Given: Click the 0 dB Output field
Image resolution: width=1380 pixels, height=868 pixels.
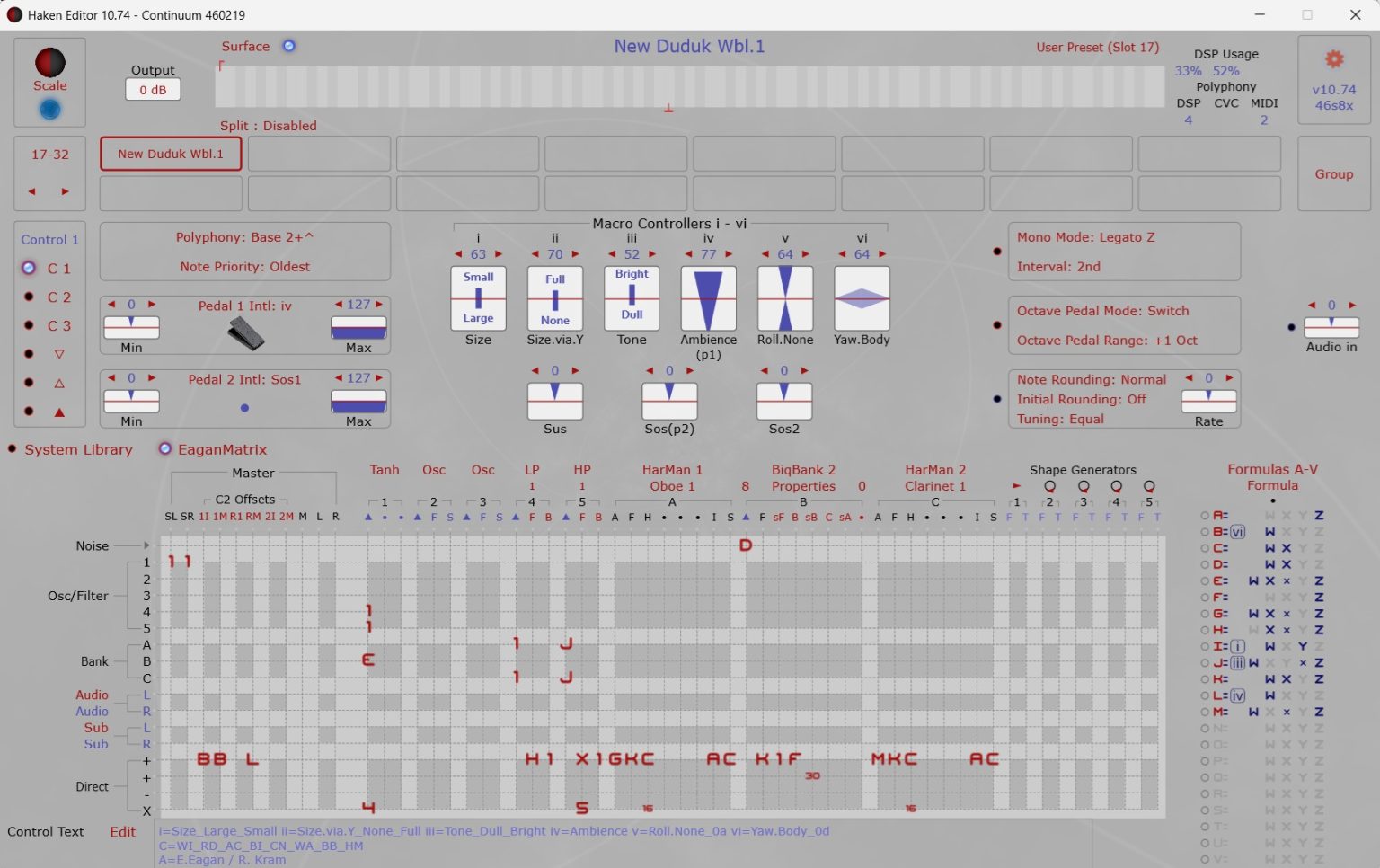Looking at the screenshot, I should [x=153, y=90].
